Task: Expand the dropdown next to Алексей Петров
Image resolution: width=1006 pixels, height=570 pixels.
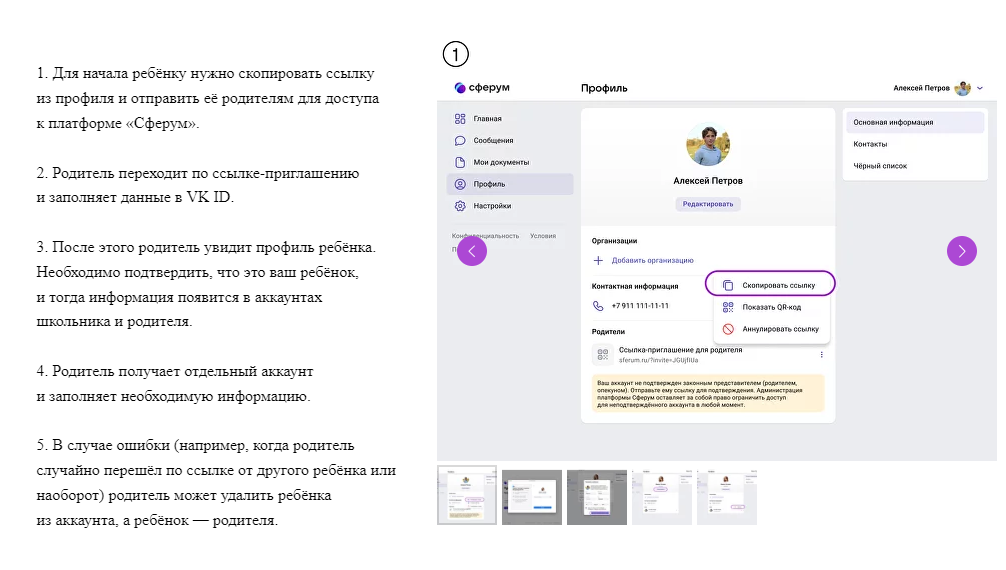Action: click(x=980, y=89)
